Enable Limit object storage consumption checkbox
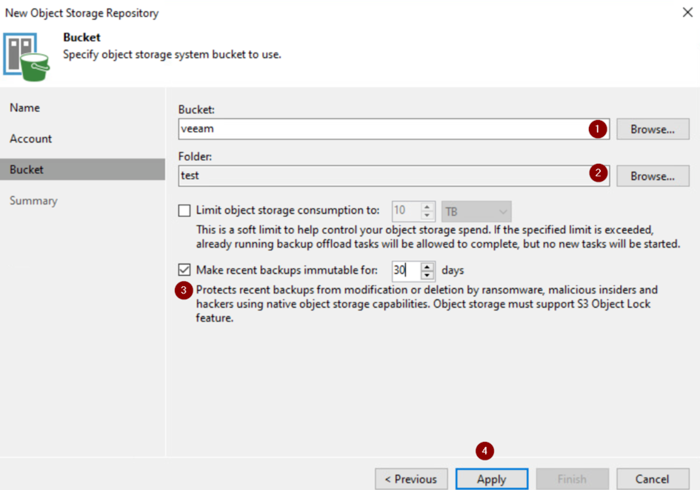The image size is (700, 490). click(184, 211)
